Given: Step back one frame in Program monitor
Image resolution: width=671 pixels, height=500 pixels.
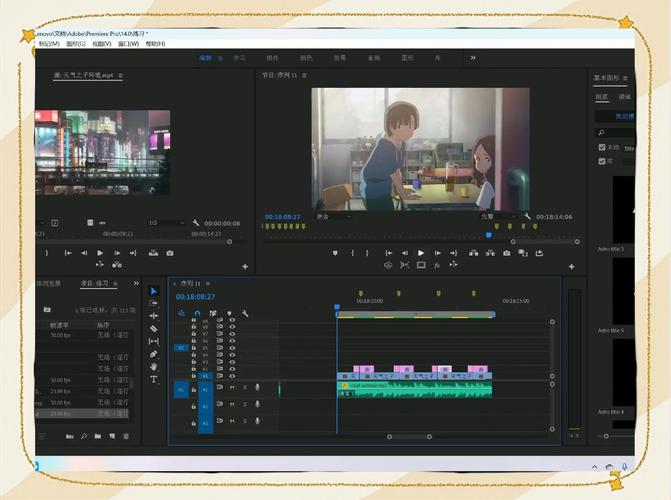Looking at the screenshot, I should point(404,253).
